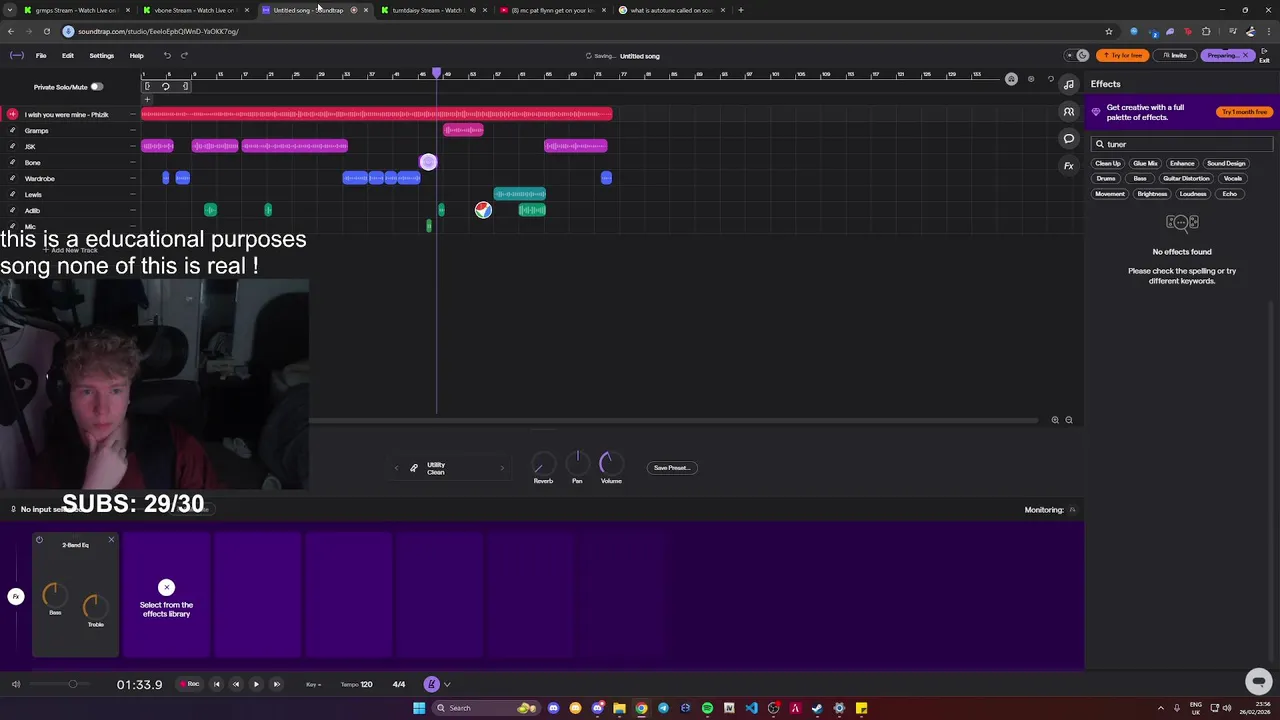Open metronome options dropdown arrow
Image resolution: width=1280 pixels, height=720 pixels.
447,684
